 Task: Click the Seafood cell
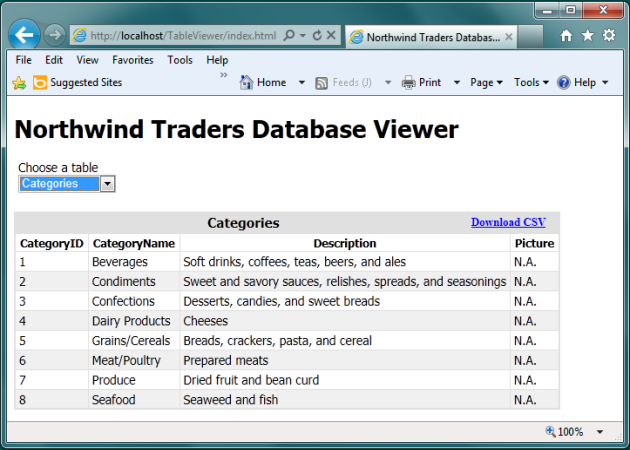pos(134,400)
